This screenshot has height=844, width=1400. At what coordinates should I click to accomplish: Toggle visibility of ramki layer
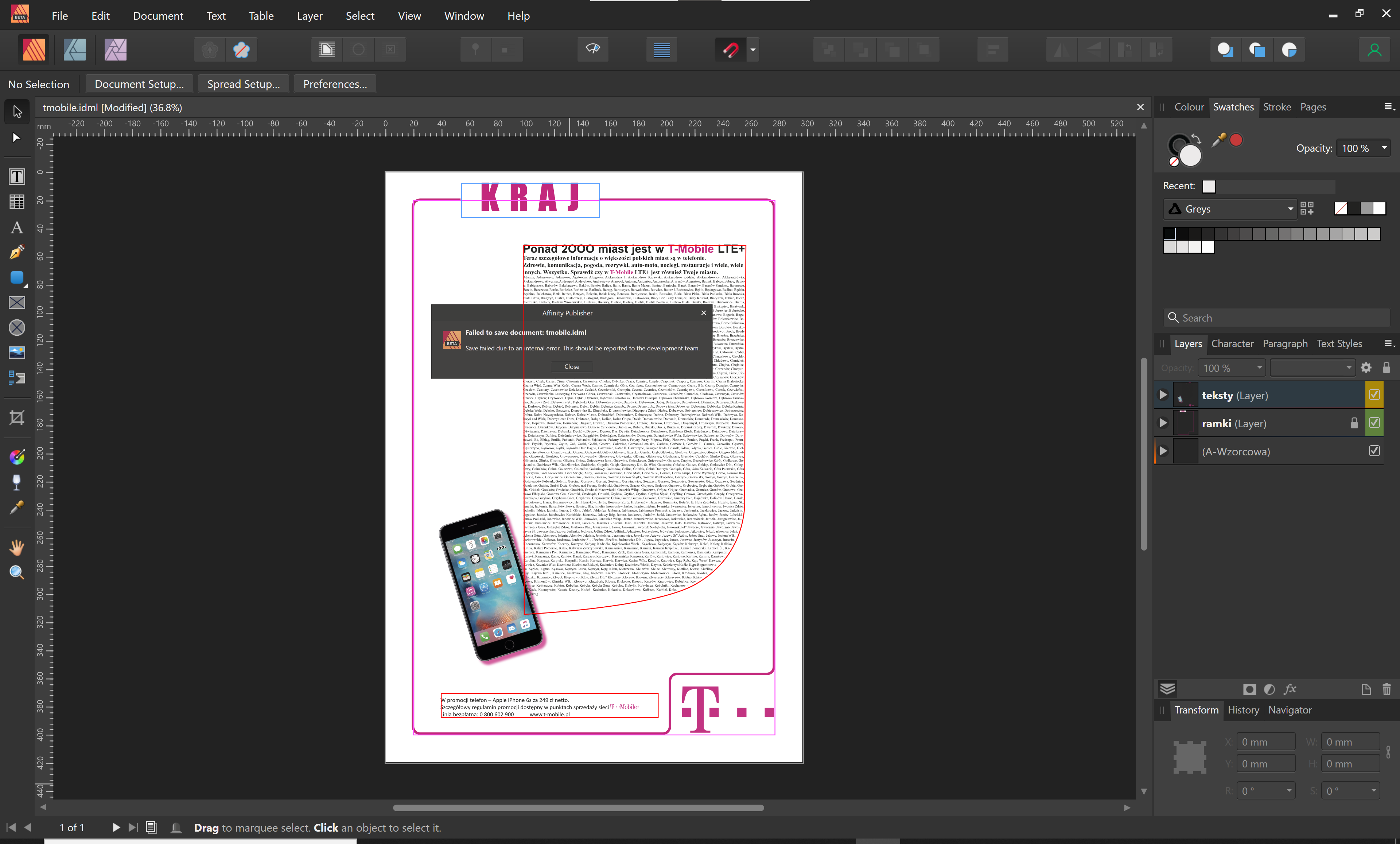[x=1374, y=422]
